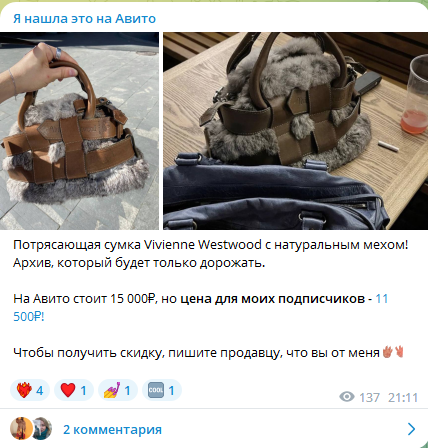Click the eye views icon near 137
Viewport: 428px width, 448px height.
pos(347,397)
